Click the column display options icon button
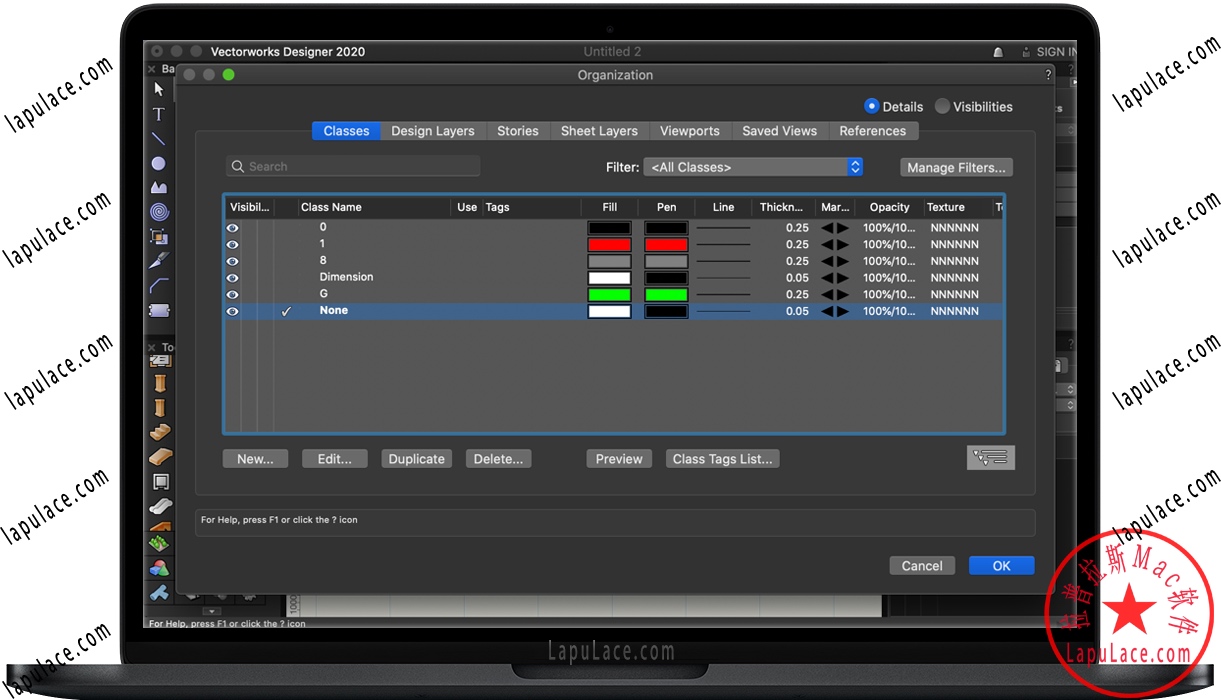The image size is (1221, 700). point(990,458)
